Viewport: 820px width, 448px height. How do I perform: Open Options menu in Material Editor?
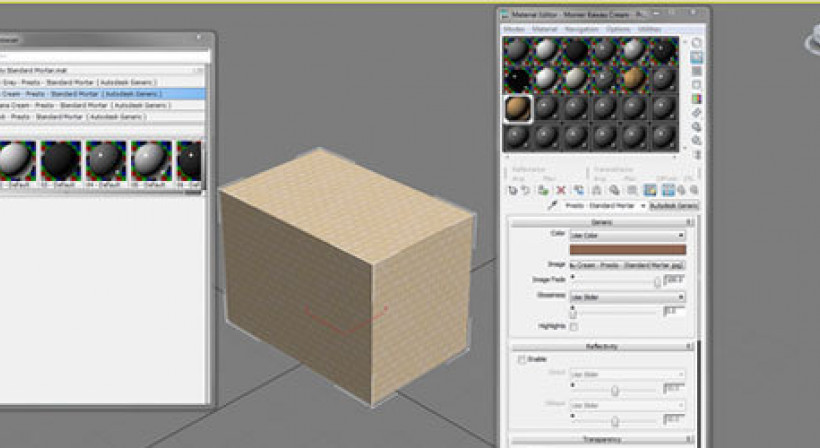pyautogui.click(x=618, y=29)
